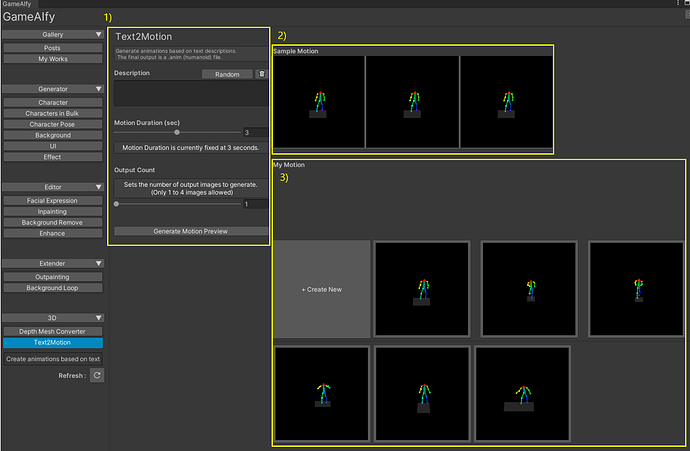Image resolution: width=690 pixels, height=451 pixels.
Task: Click the Output Count slider handle
Action: 117,204
